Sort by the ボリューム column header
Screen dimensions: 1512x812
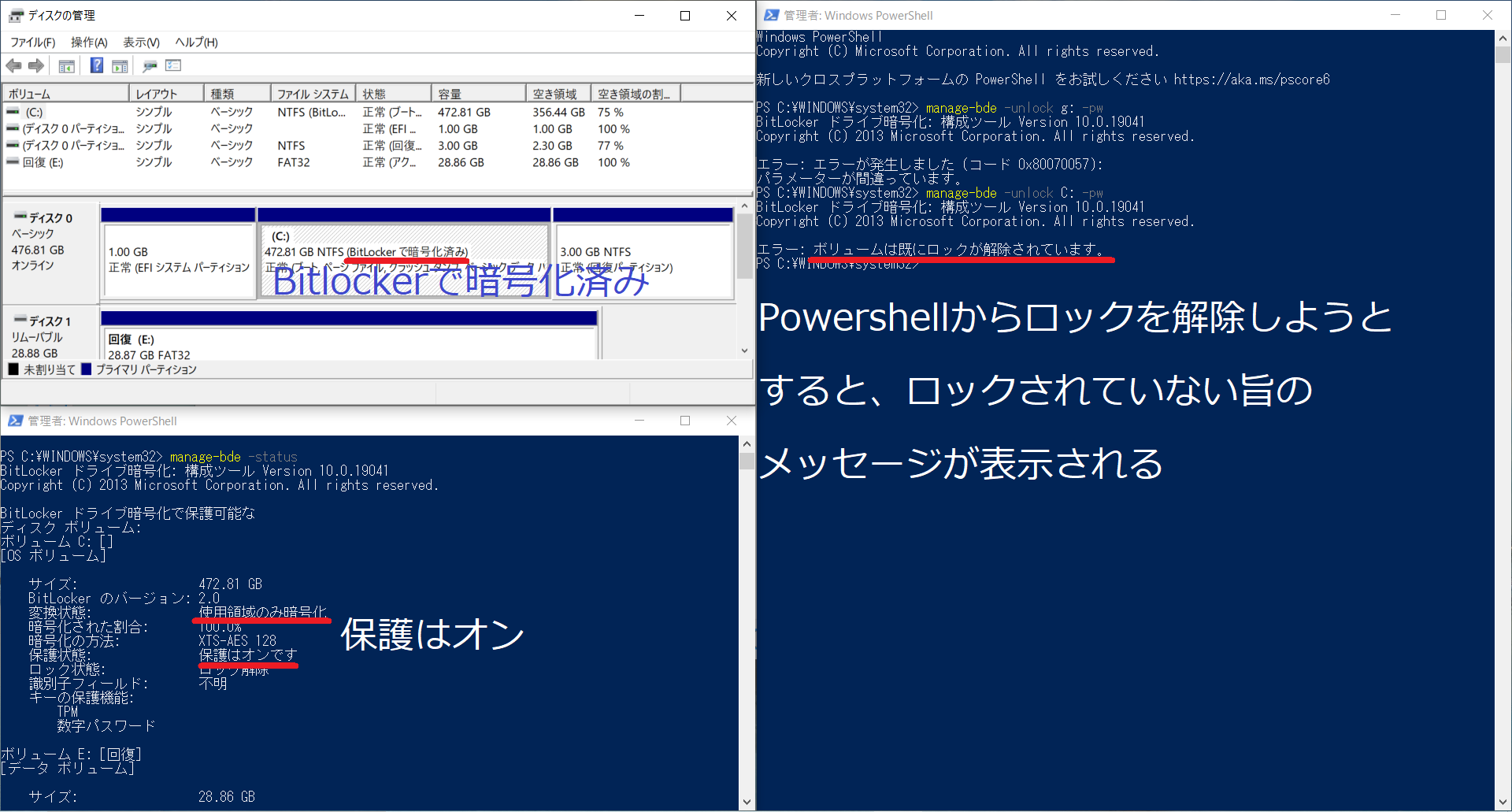(x=66, y=94)
